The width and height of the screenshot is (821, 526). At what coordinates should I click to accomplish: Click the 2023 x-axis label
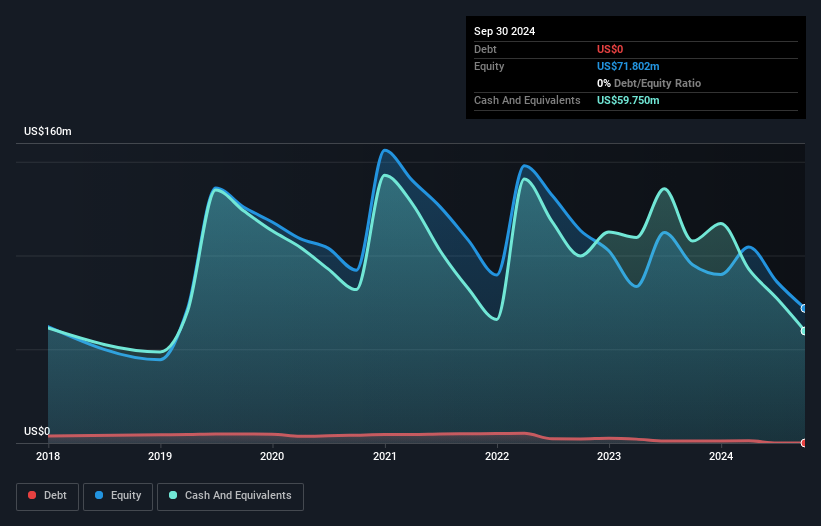[x=609, y=456]
